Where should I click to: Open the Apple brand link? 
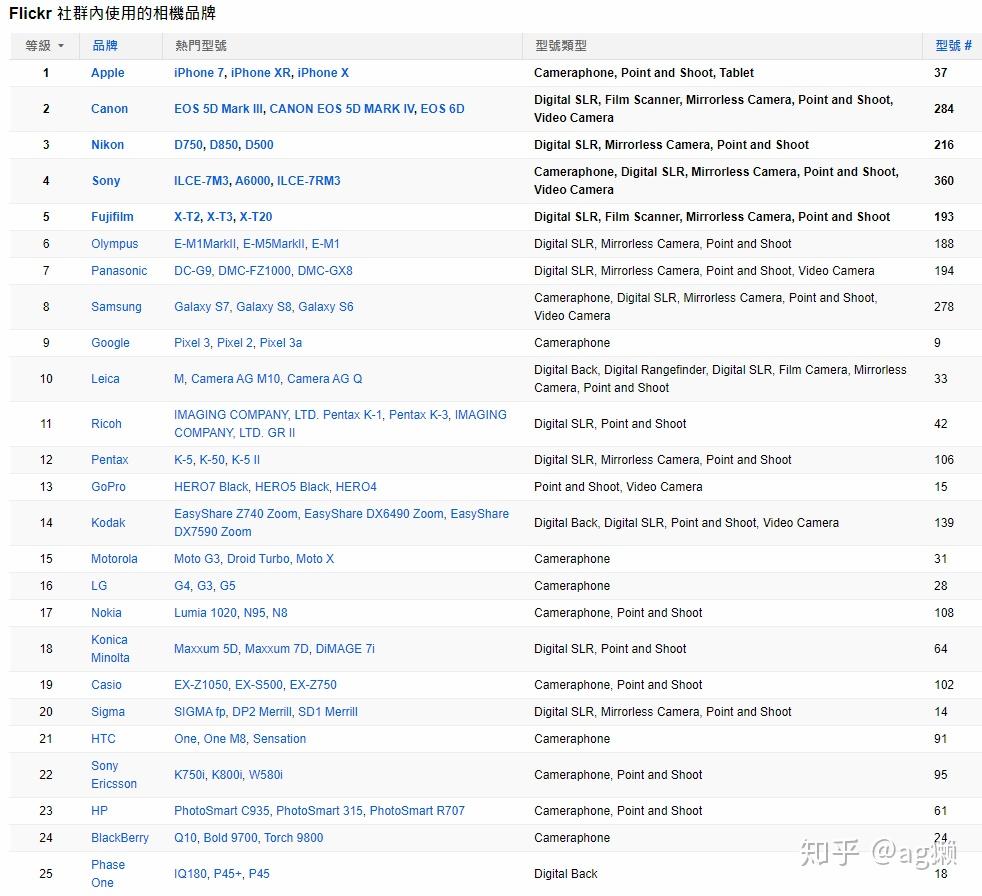click(108, 73)
